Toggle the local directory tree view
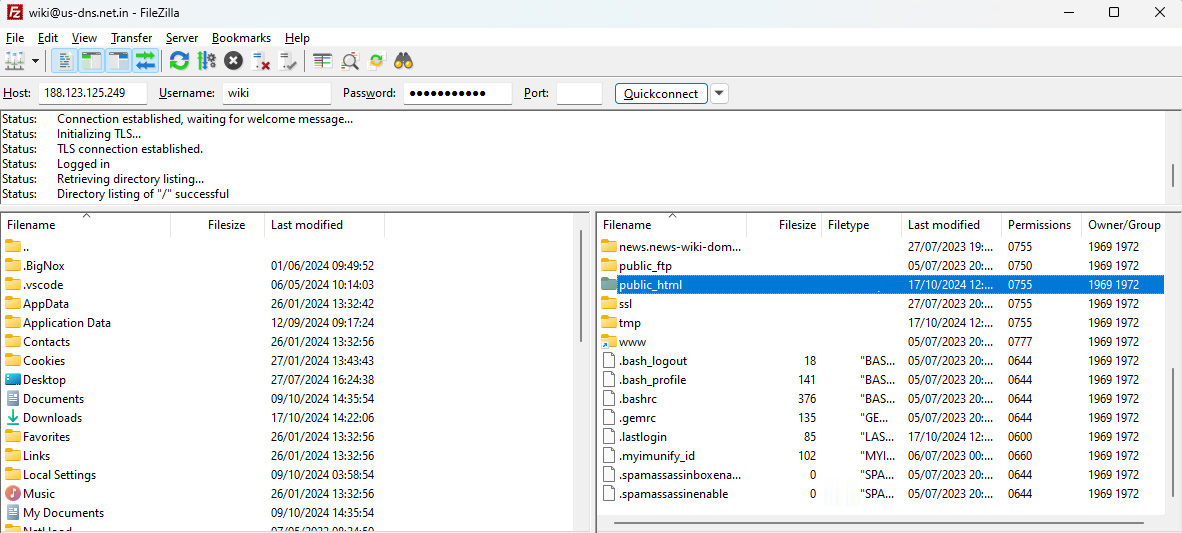This screenshot has height=533, width=1182. (92, 61)
